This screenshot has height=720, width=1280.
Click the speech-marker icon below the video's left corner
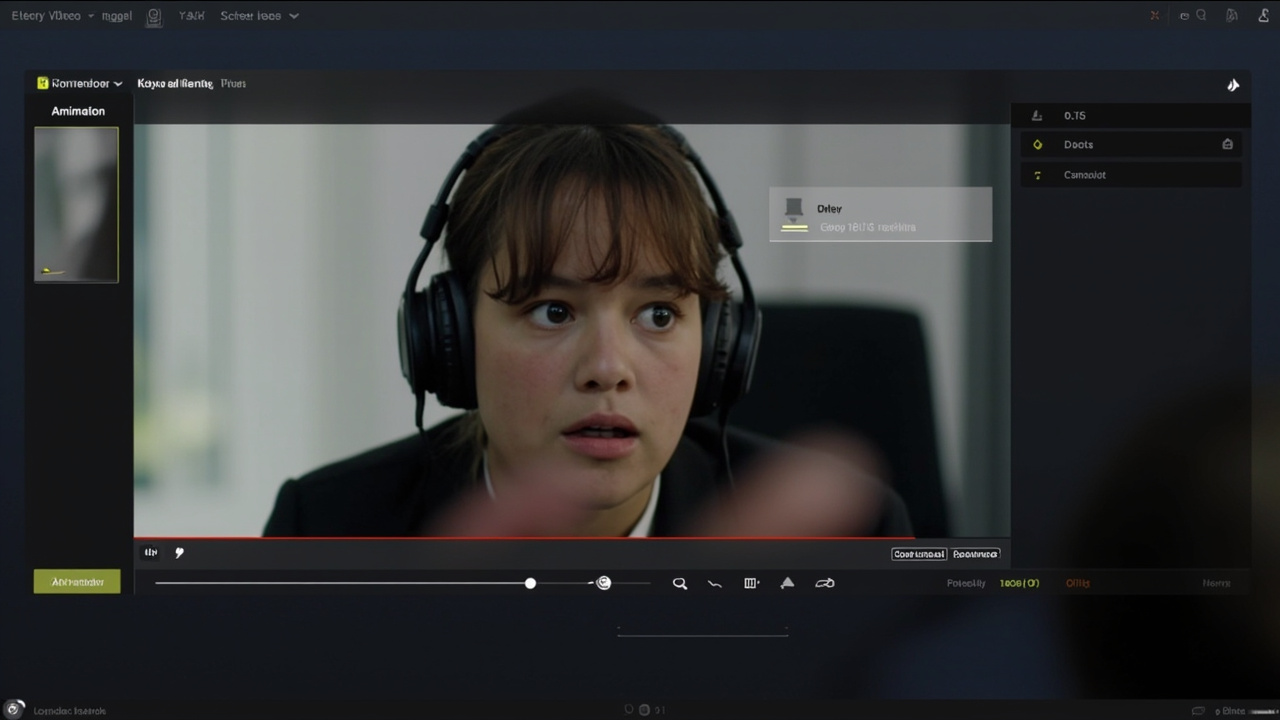click(x=180, y=552)
